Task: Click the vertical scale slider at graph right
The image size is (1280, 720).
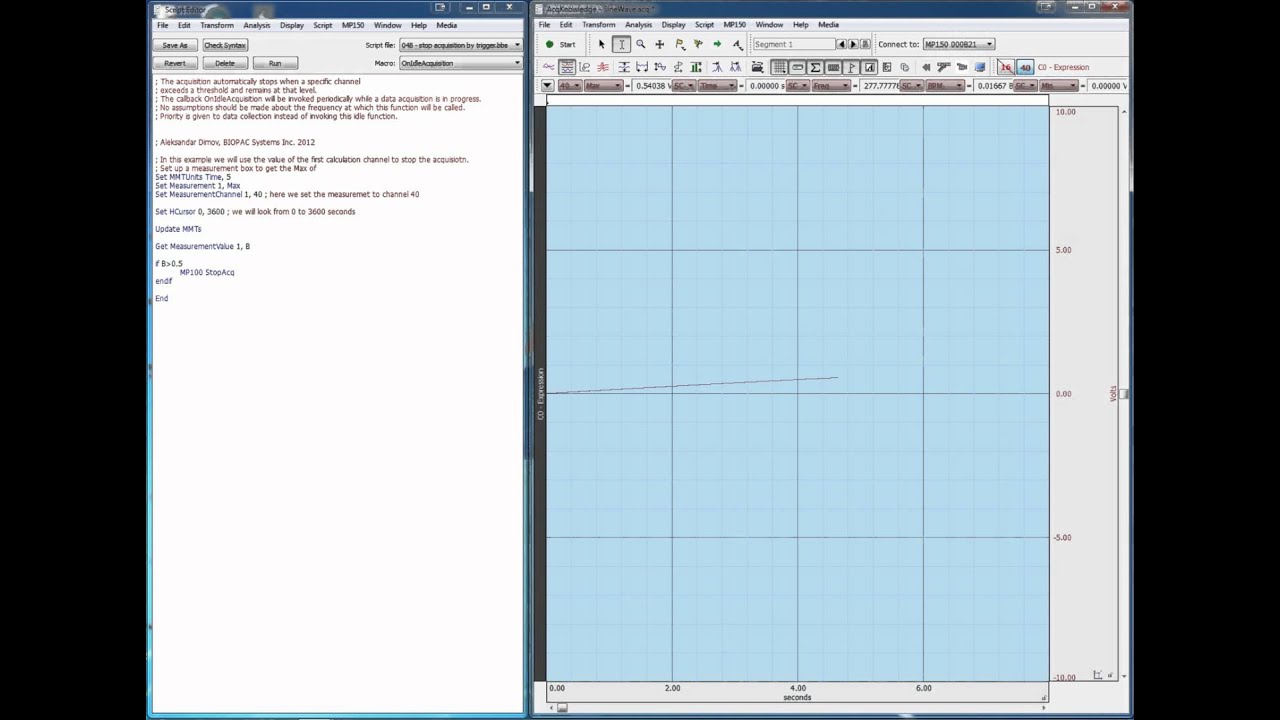Action: (x=1123, y=393)
